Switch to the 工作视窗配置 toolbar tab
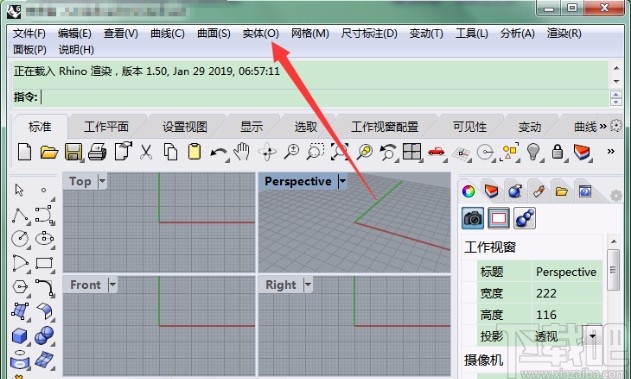This screenshot has width=631, height=379. coord(385,127)
